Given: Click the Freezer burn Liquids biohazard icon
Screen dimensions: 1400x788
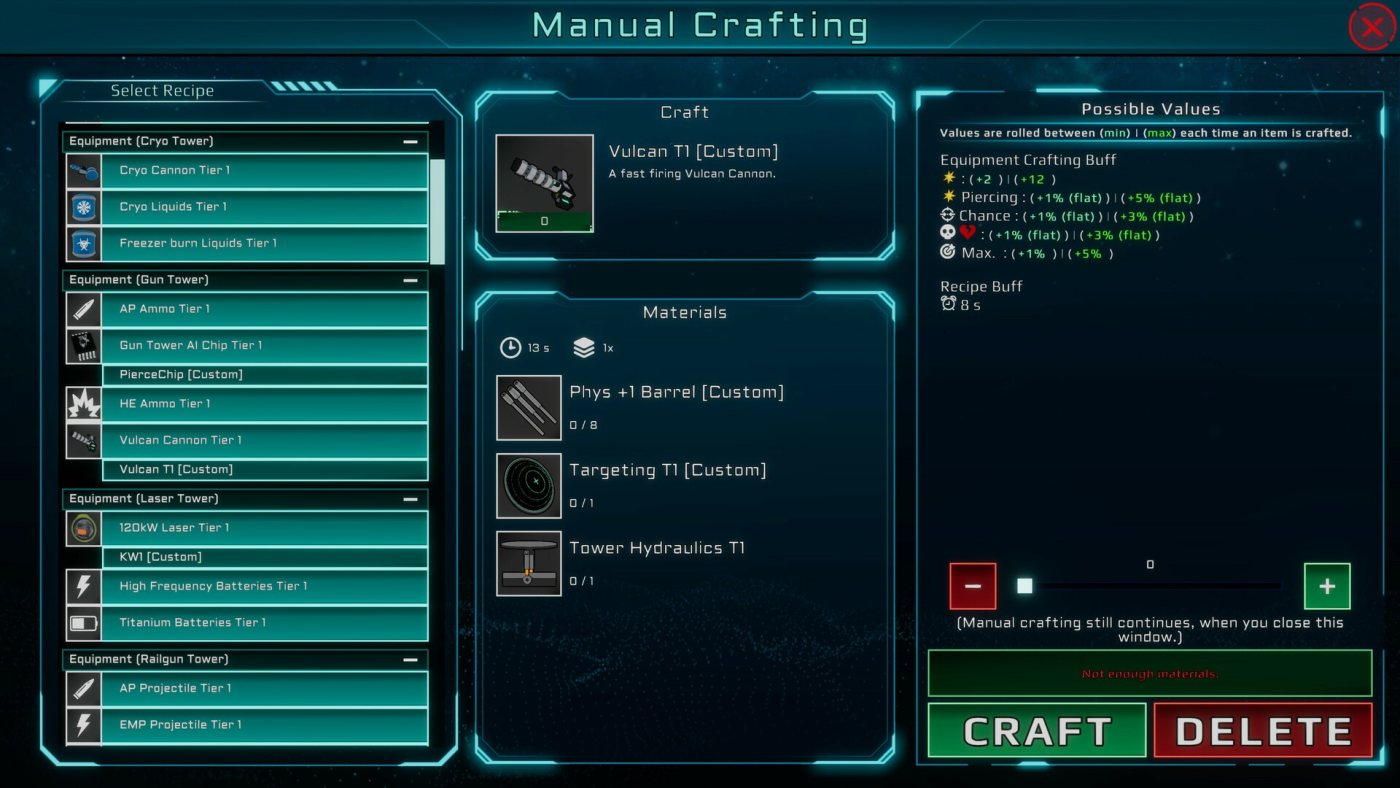Looking at the screenshot, I should 83,244.
